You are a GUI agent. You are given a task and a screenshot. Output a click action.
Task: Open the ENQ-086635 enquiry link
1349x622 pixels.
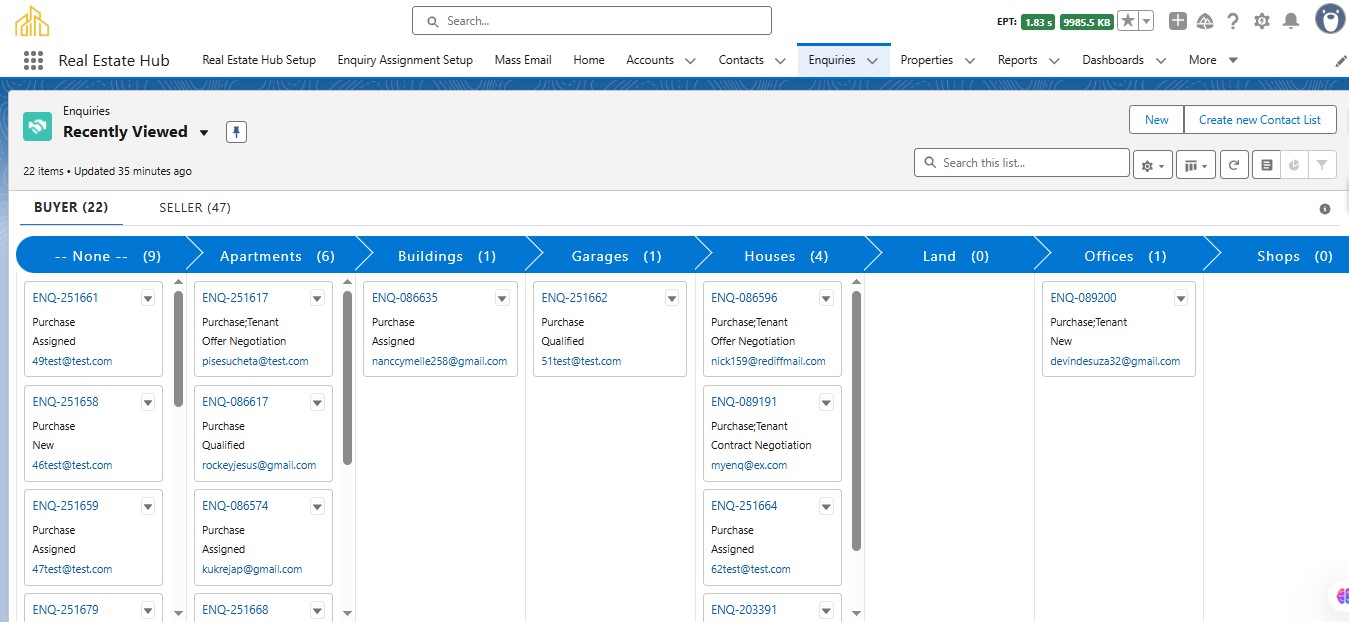click(405, 298)
